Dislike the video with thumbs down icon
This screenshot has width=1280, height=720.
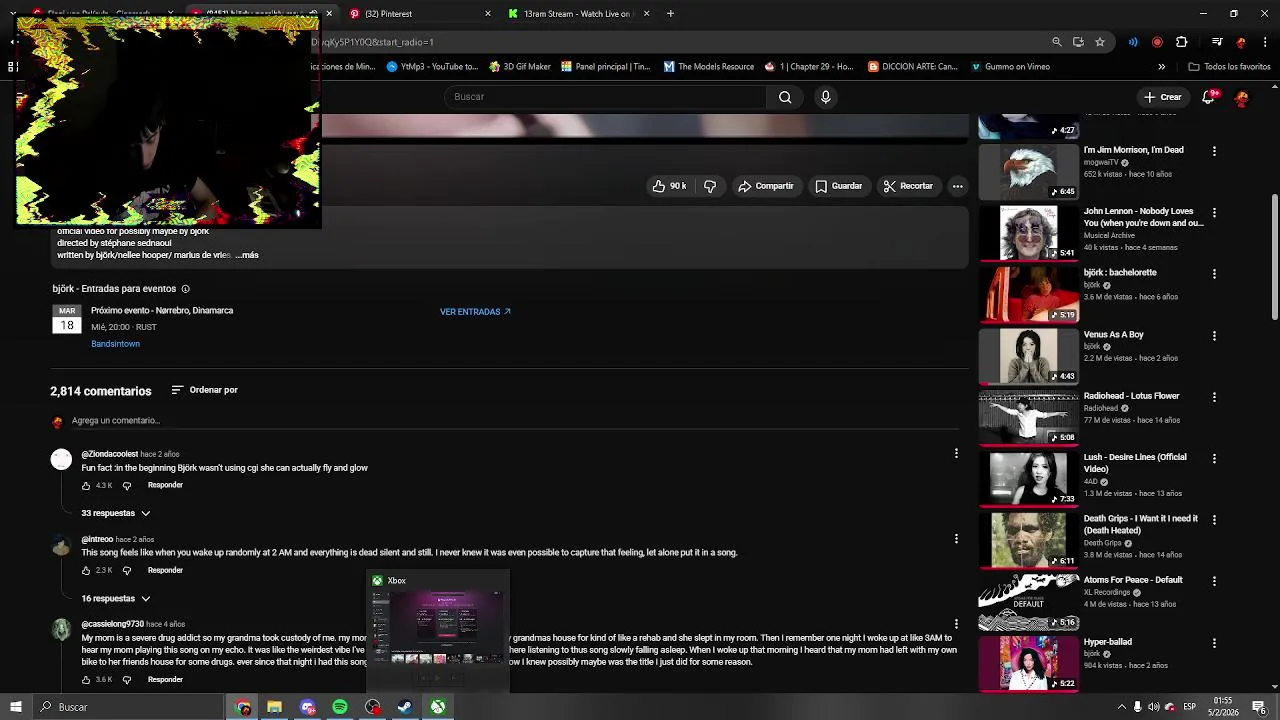click(x=710, y=186)
